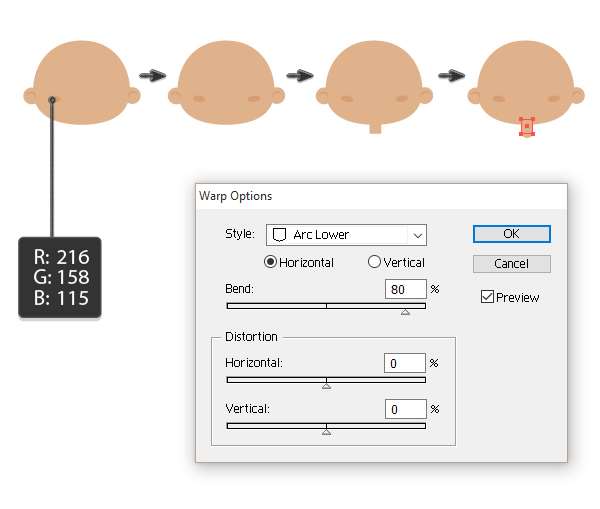Click the selected chin shape with red bounding box
The width and height of the screenshot is (600, 509).
pos(527,126)
